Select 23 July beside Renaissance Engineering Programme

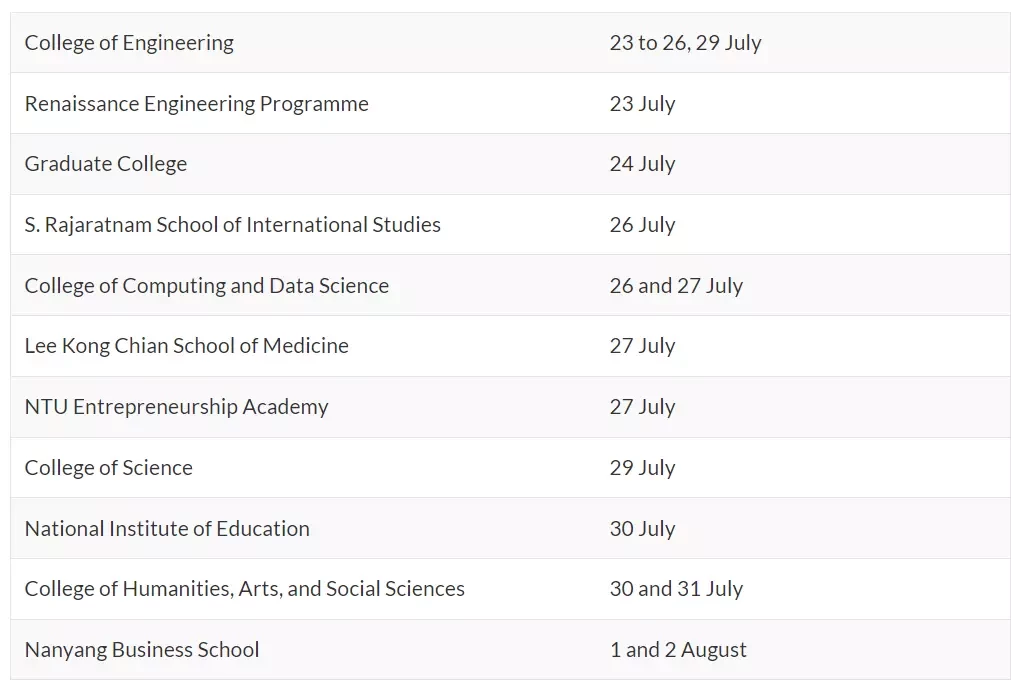642,104
